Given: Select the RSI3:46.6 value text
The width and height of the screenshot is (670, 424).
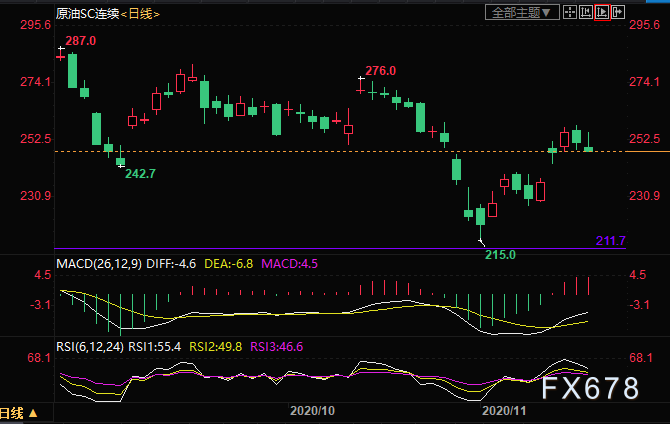Looking at the screenshot, I should coord(276,346).
